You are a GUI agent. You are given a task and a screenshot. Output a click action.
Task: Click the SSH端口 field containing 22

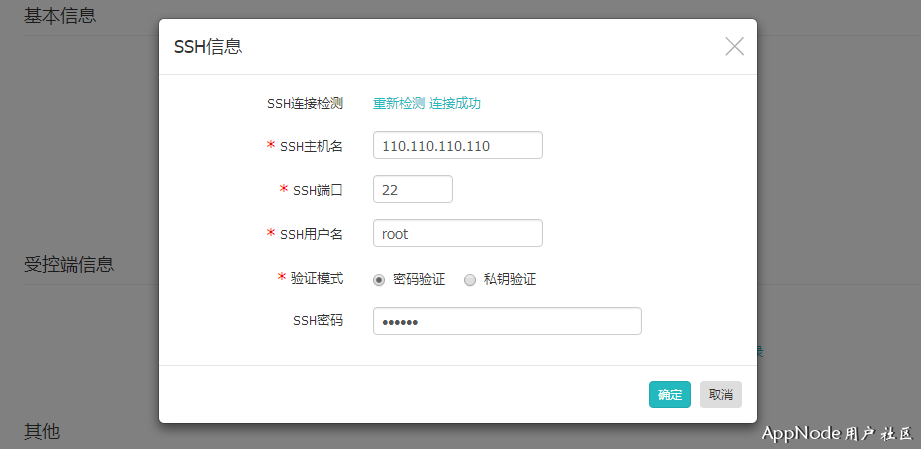(412, 190)
